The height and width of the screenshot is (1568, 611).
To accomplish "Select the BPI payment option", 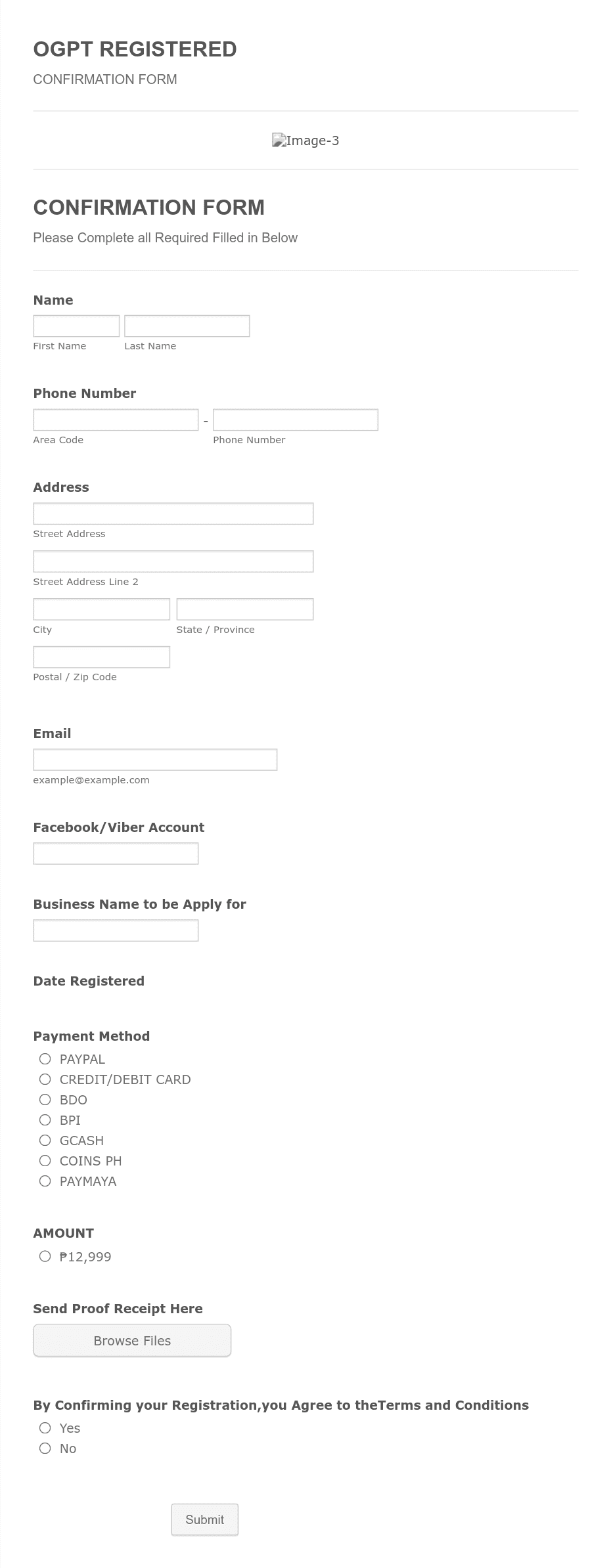I will [x=45, y=1120].
